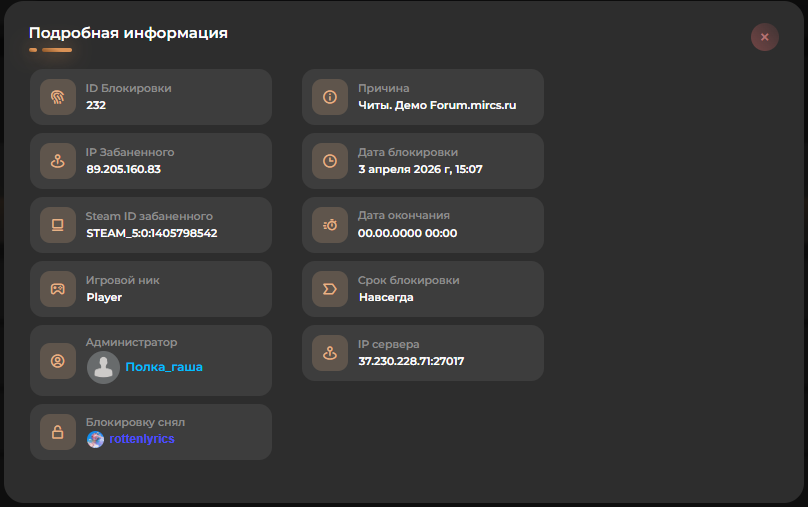Click the gamepad icon beside Игровой ник
The height and width of the screenshot is (507, 808).
tap(58, 289)
